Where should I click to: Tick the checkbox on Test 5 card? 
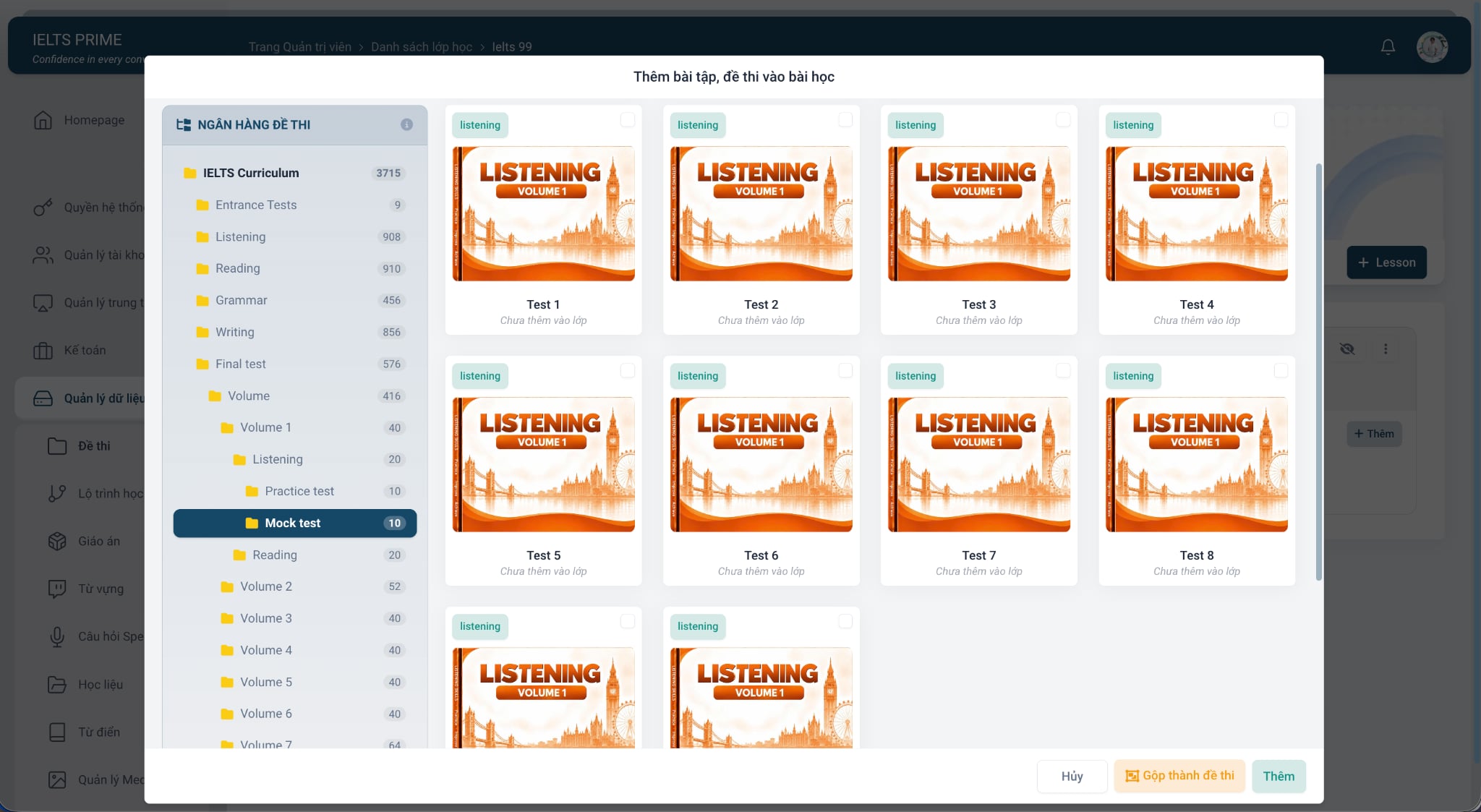coord(628,370)
